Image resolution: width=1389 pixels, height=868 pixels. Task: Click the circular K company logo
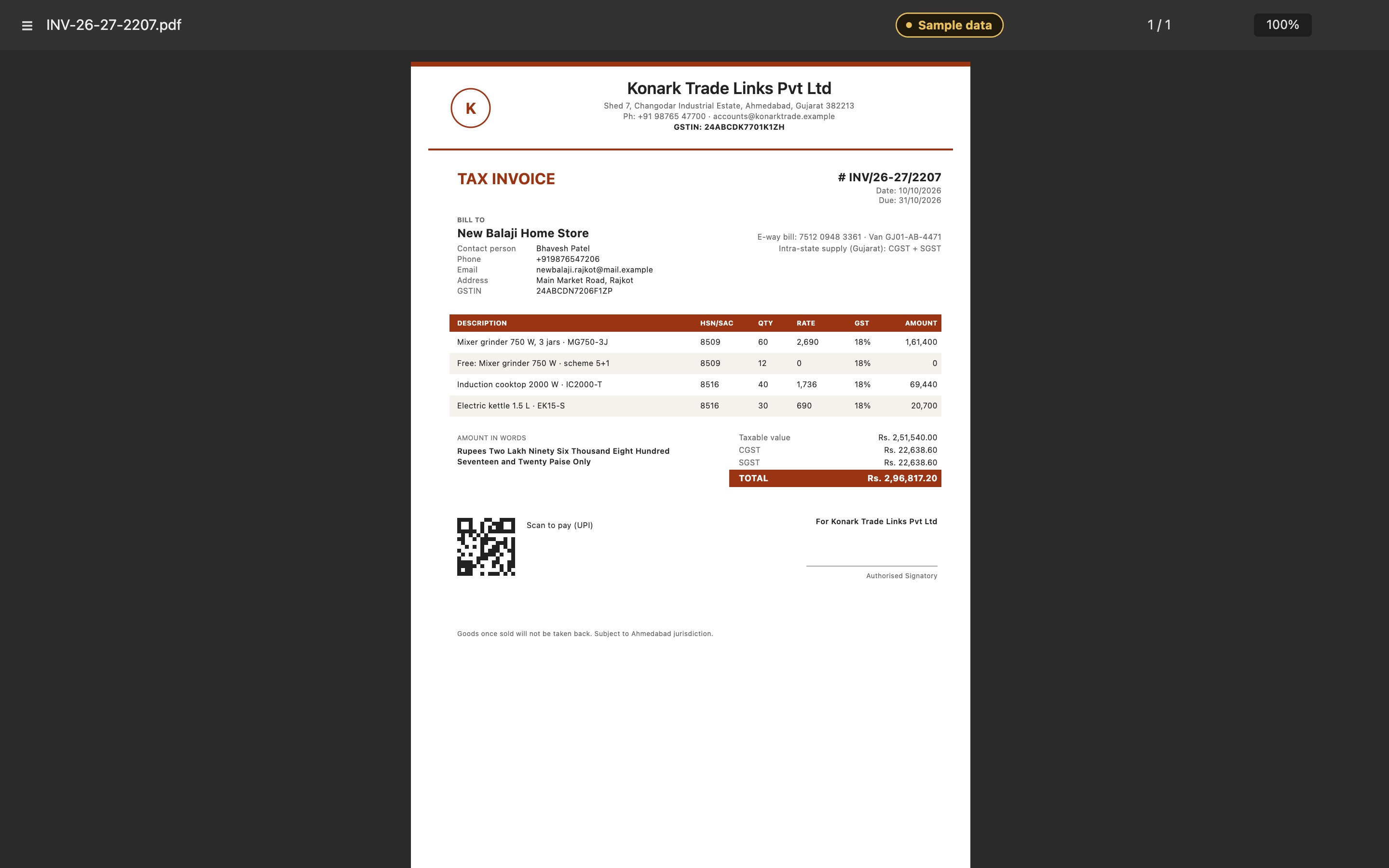coord(471,108)
